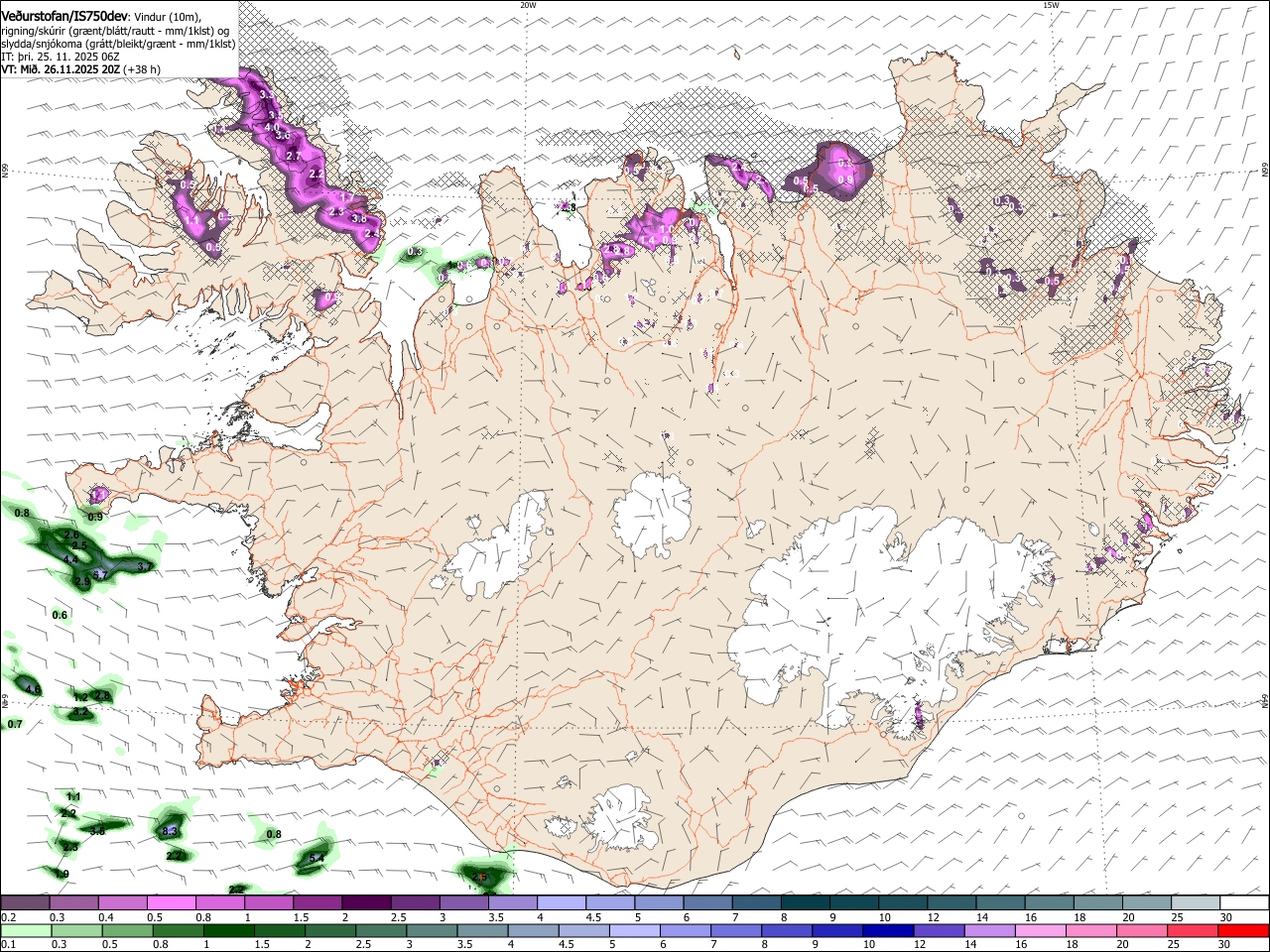This screenshot has height=952, width=1270.
Task: Click the darkest green 1 swatch in lower legend
Action: pyautogui.click(x=229, y=930)
